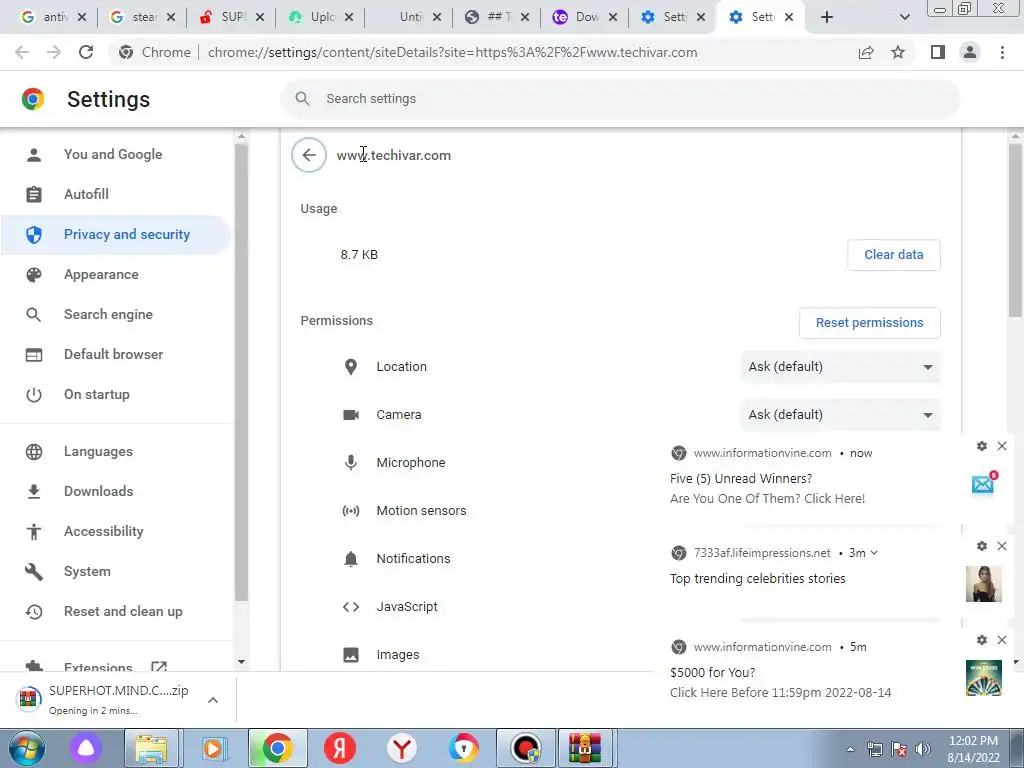Dismiss the $5000 for You notification
This screenshot has width=1024, height=768.
pos(1002,640)
